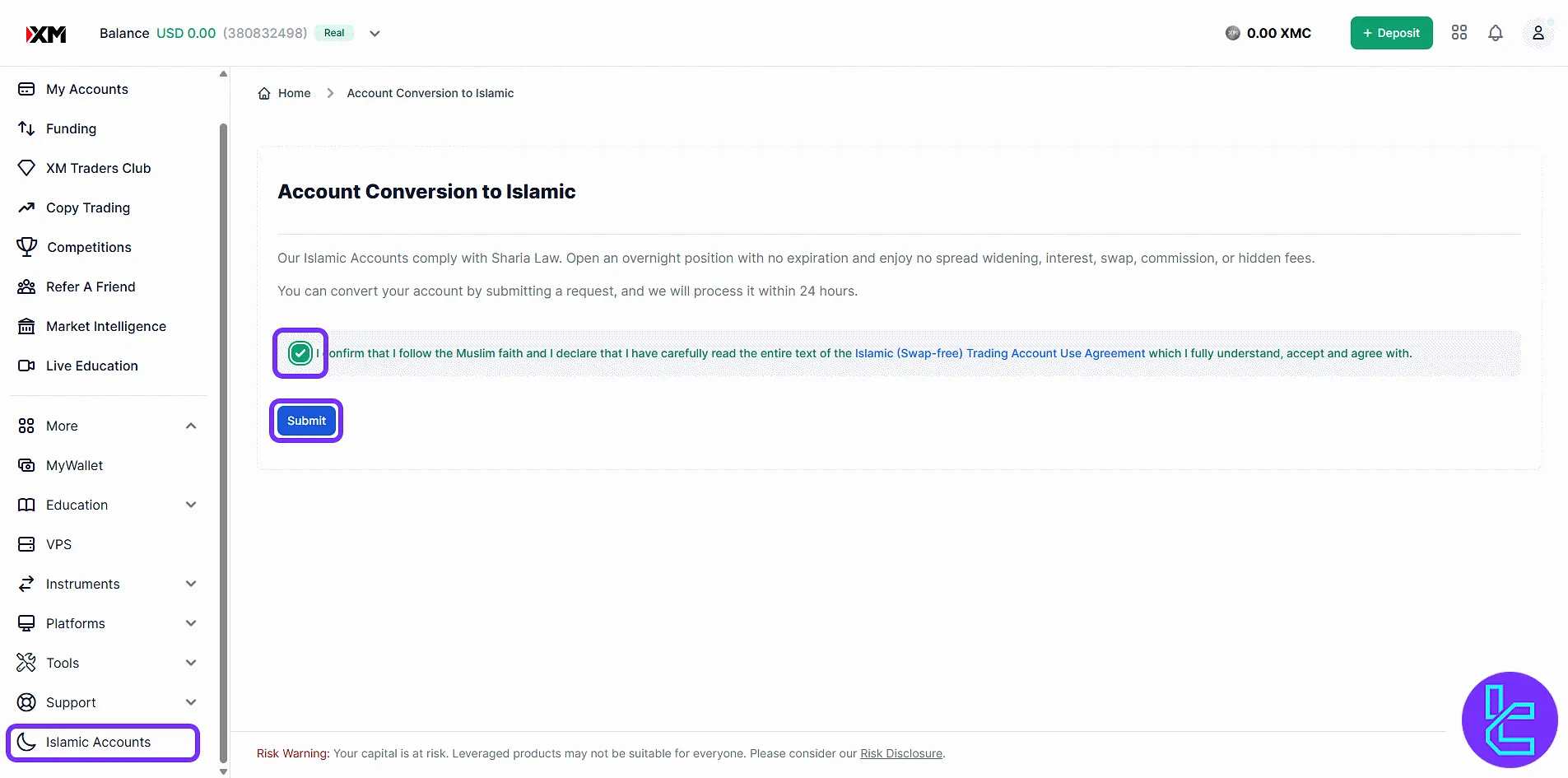Click the breadcrumb separator chevron
Viewport: 1568px width, 778px height.
330,93
